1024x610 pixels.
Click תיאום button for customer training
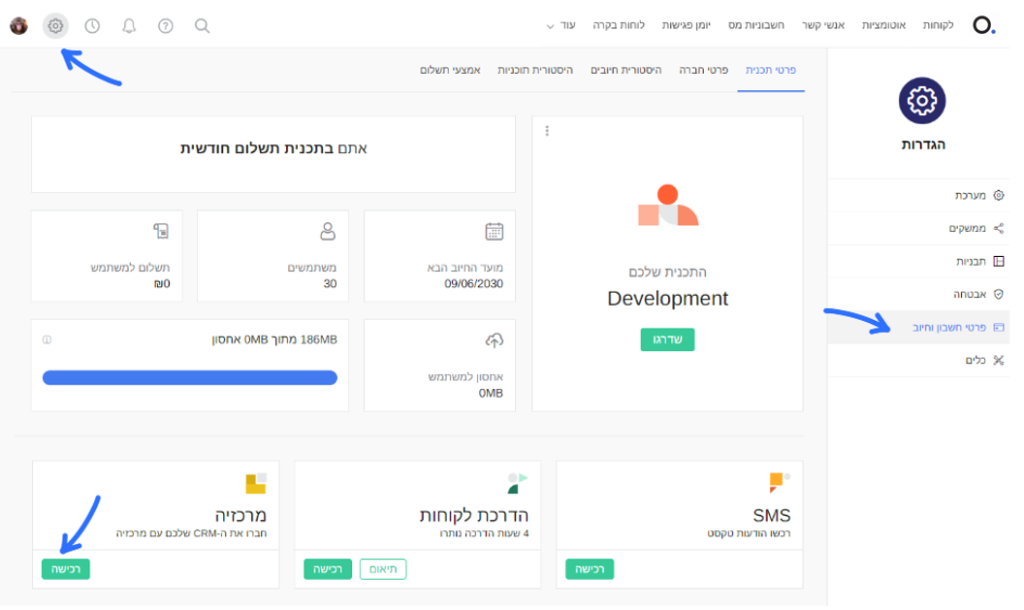coord(383,569)
